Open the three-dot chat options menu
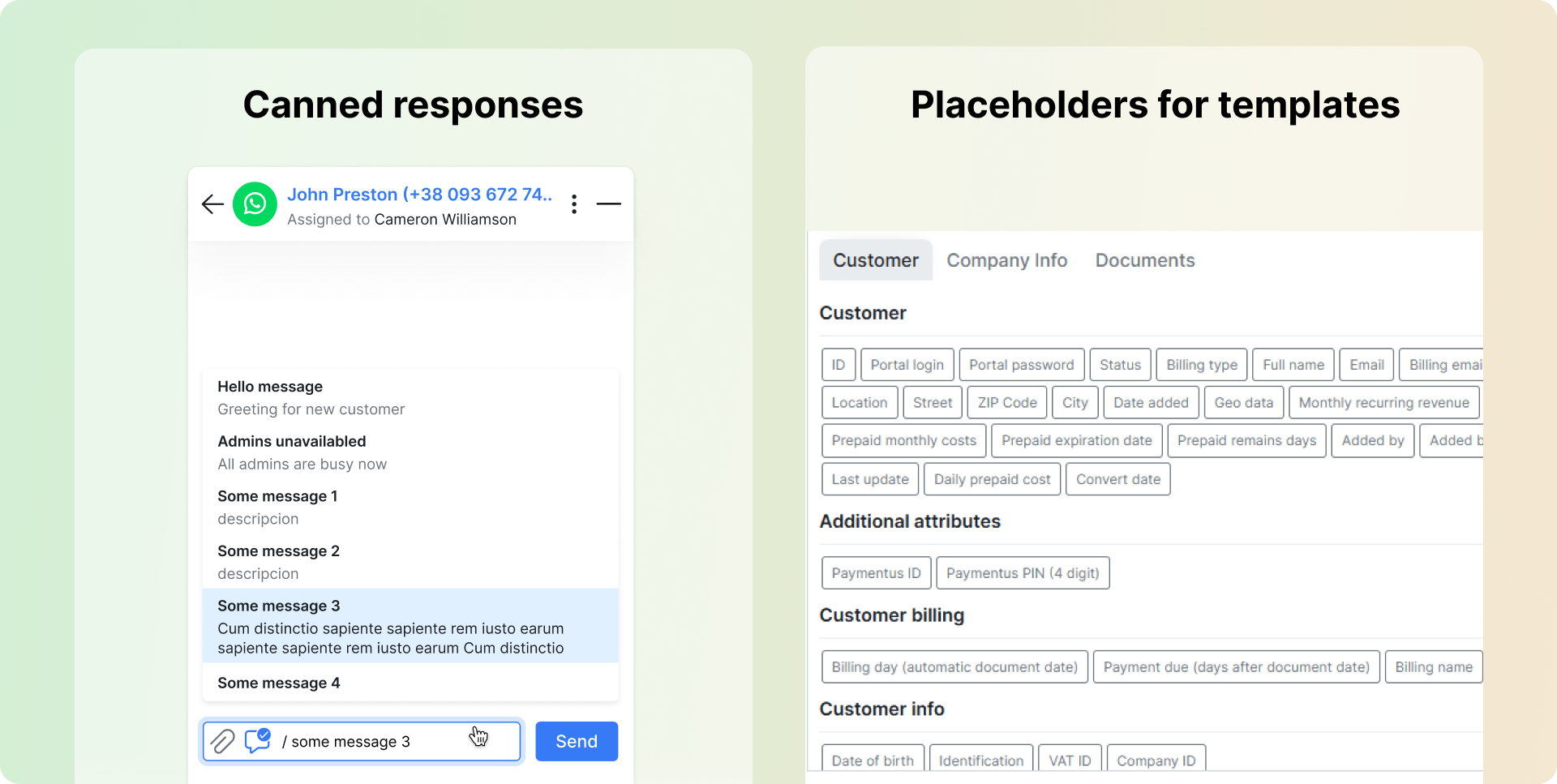Viewport: 1557px width, 784px height. pyautogui.click(x=574, y=204)
